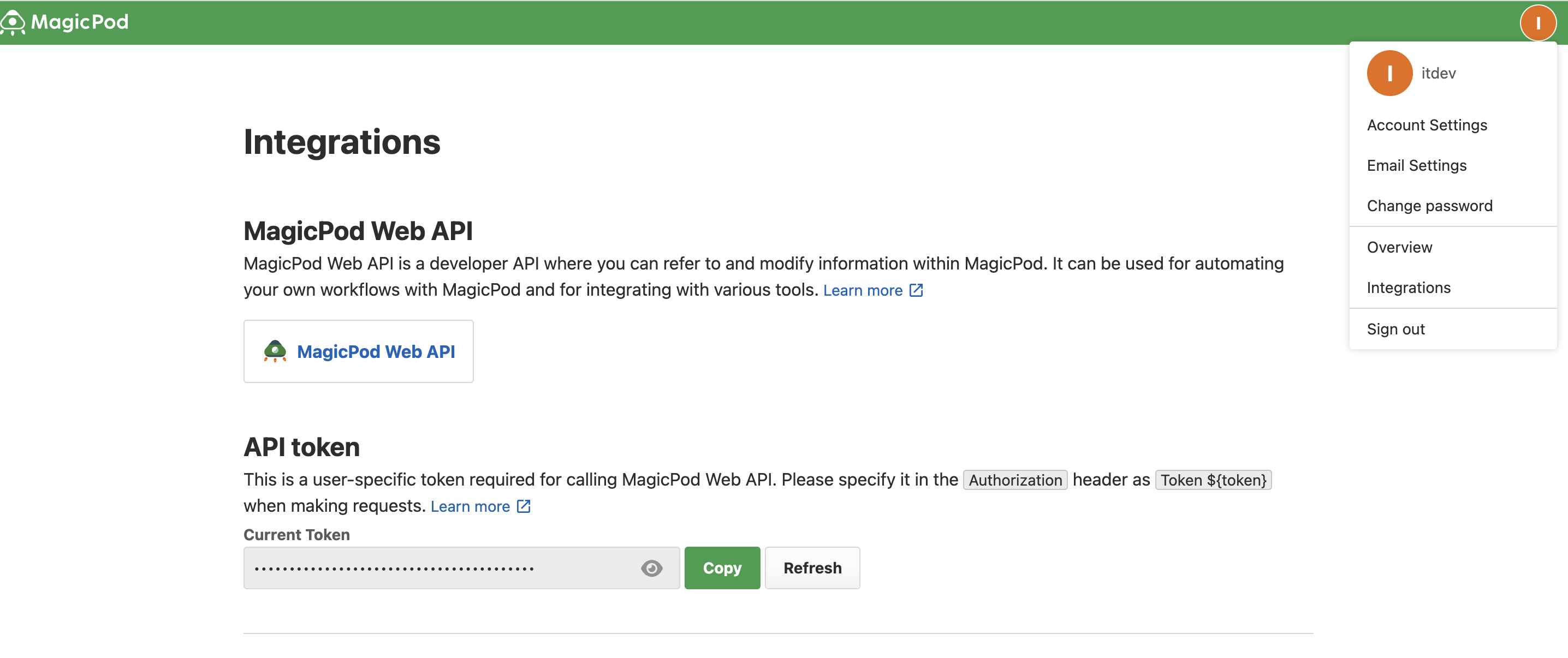The image size is (1568, 658).
Task: Click the API token section heading
Action: (x=301, y=447)
